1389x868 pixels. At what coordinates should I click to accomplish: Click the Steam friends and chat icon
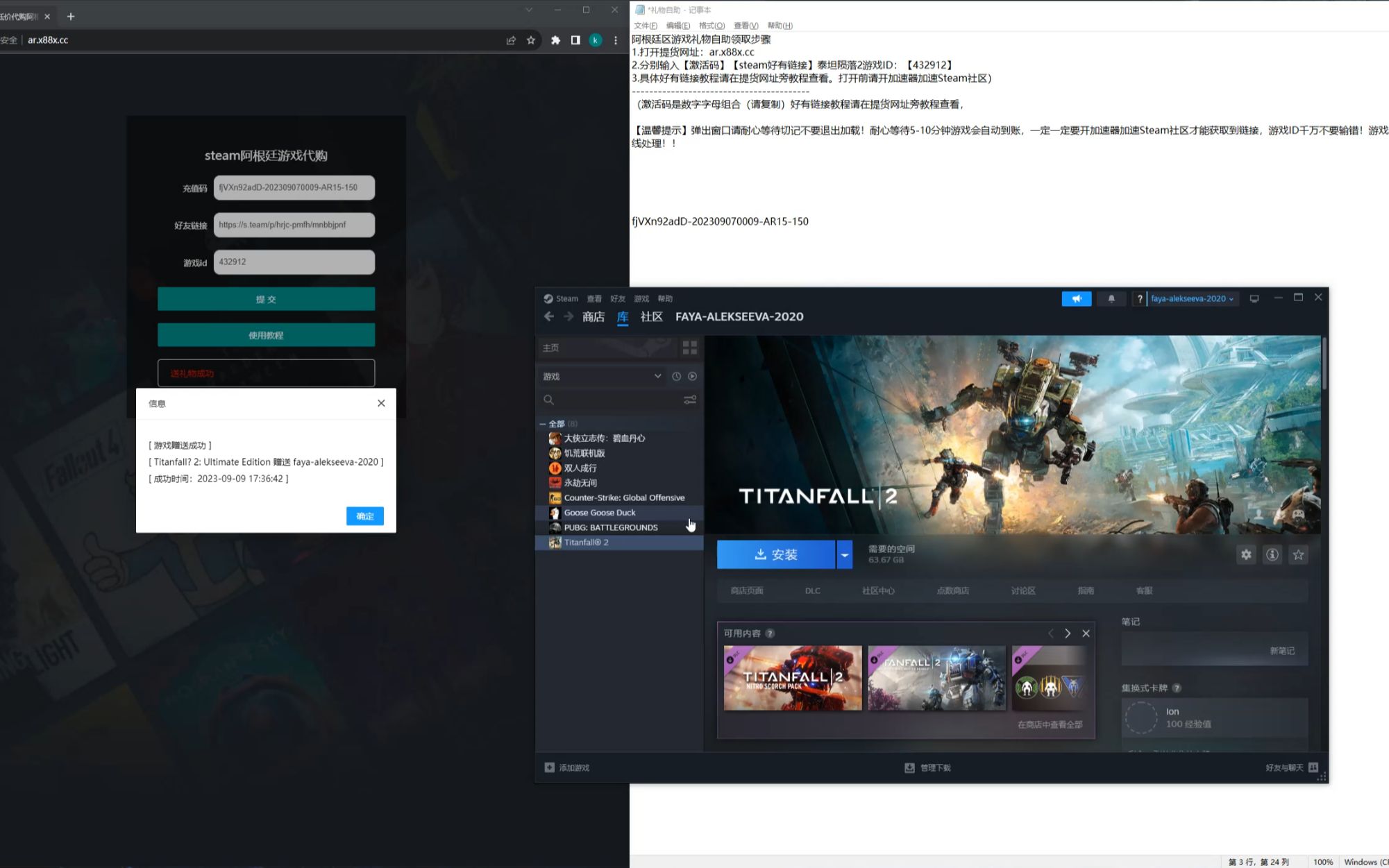(x=1315, y=767)
